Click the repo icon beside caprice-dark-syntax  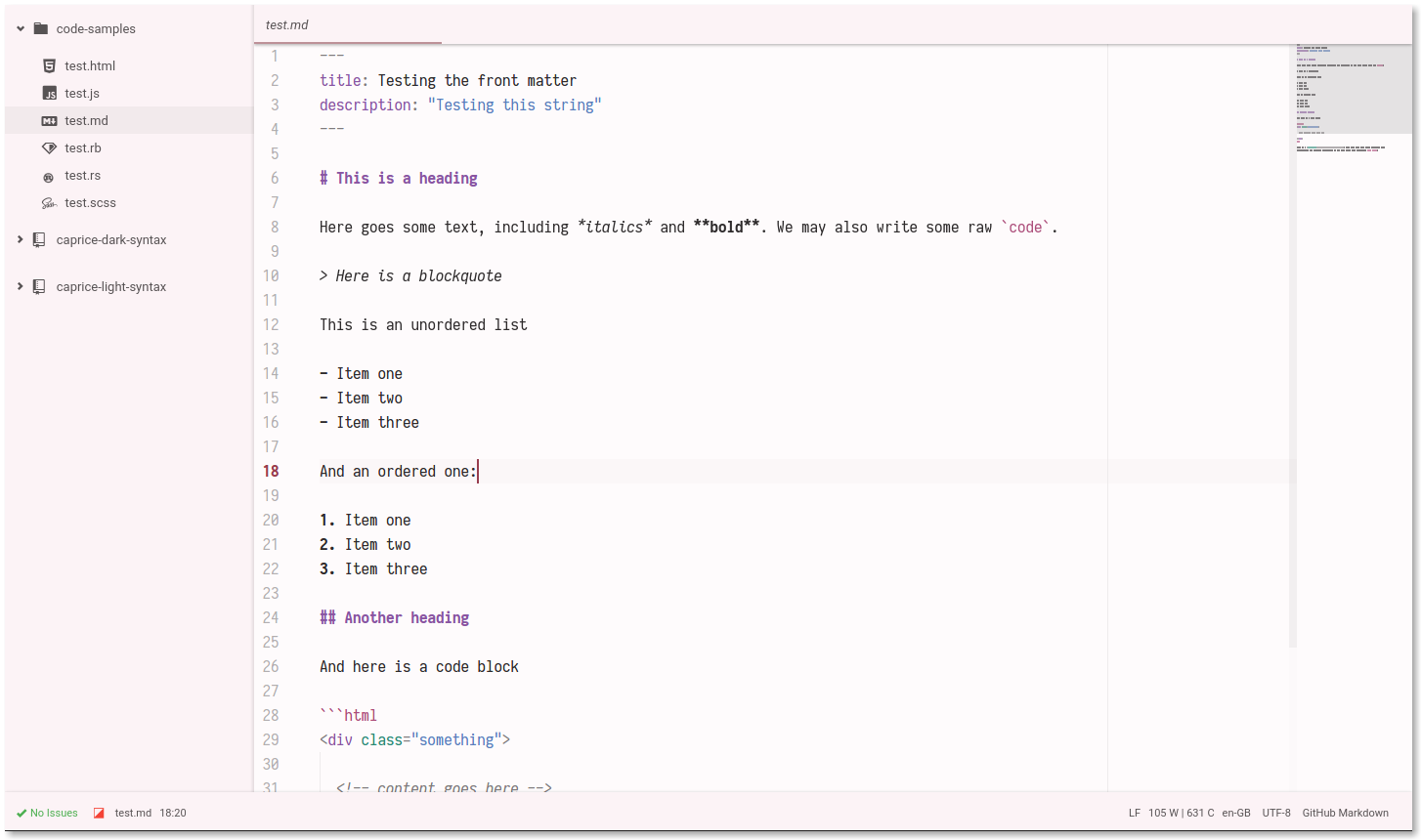point(39,239)
